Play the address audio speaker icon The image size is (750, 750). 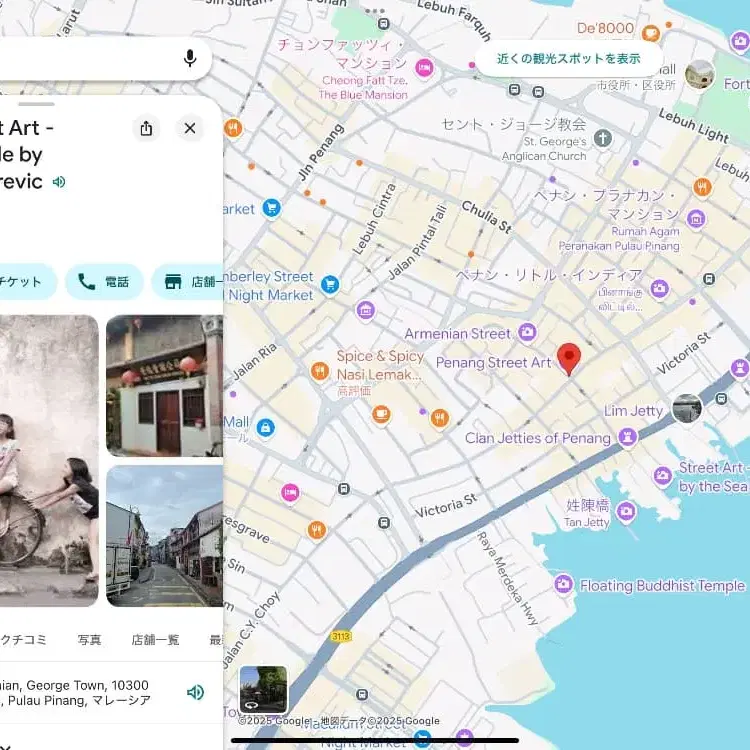coord(195,692)
